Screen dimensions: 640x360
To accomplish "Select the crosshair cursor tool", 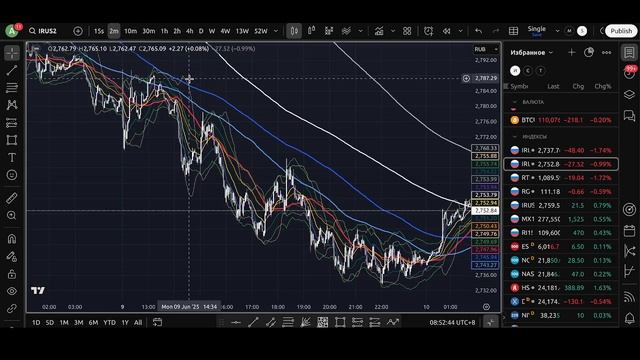I will point(12,53).
